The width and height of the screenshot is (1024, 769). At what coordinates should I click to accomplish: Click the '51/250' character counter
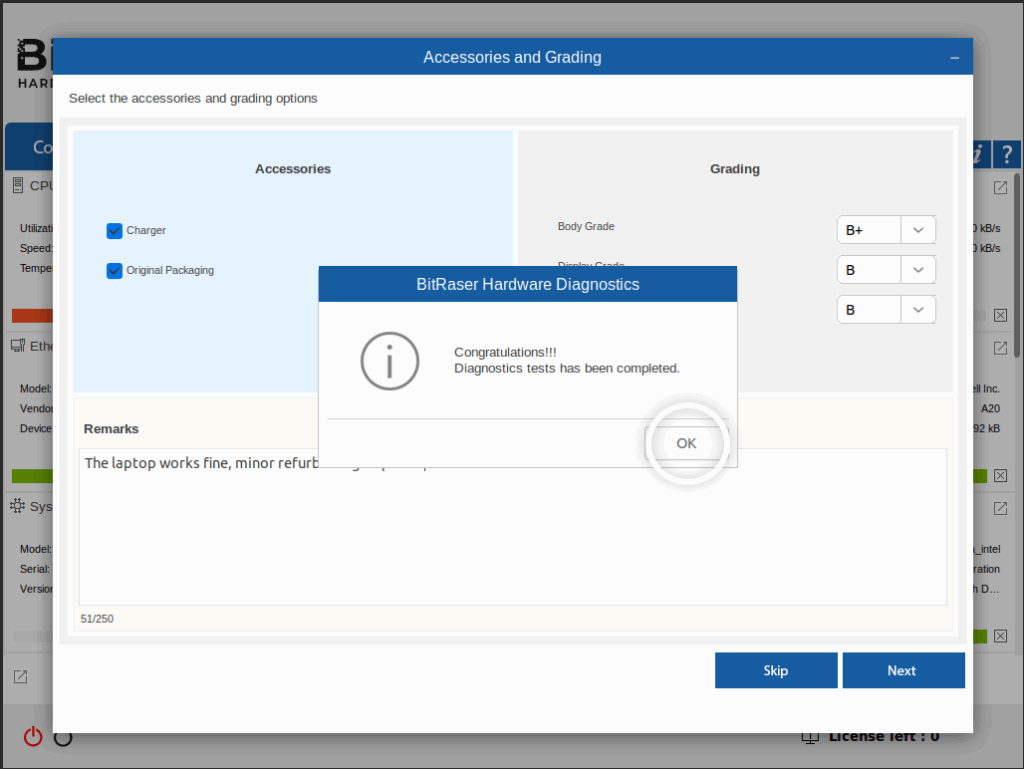[x=97, y=619]
